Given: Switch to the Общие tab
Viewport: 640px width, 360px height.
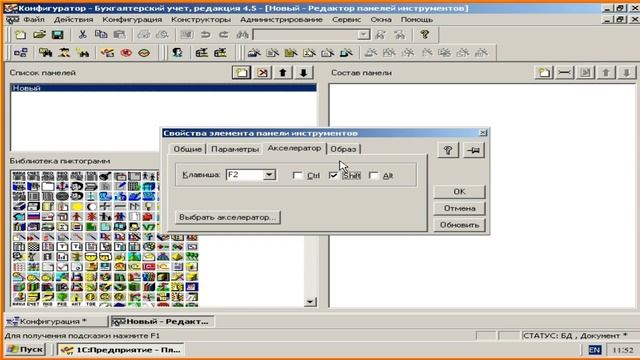Looking at the screenshot, I should coord(187,149).
